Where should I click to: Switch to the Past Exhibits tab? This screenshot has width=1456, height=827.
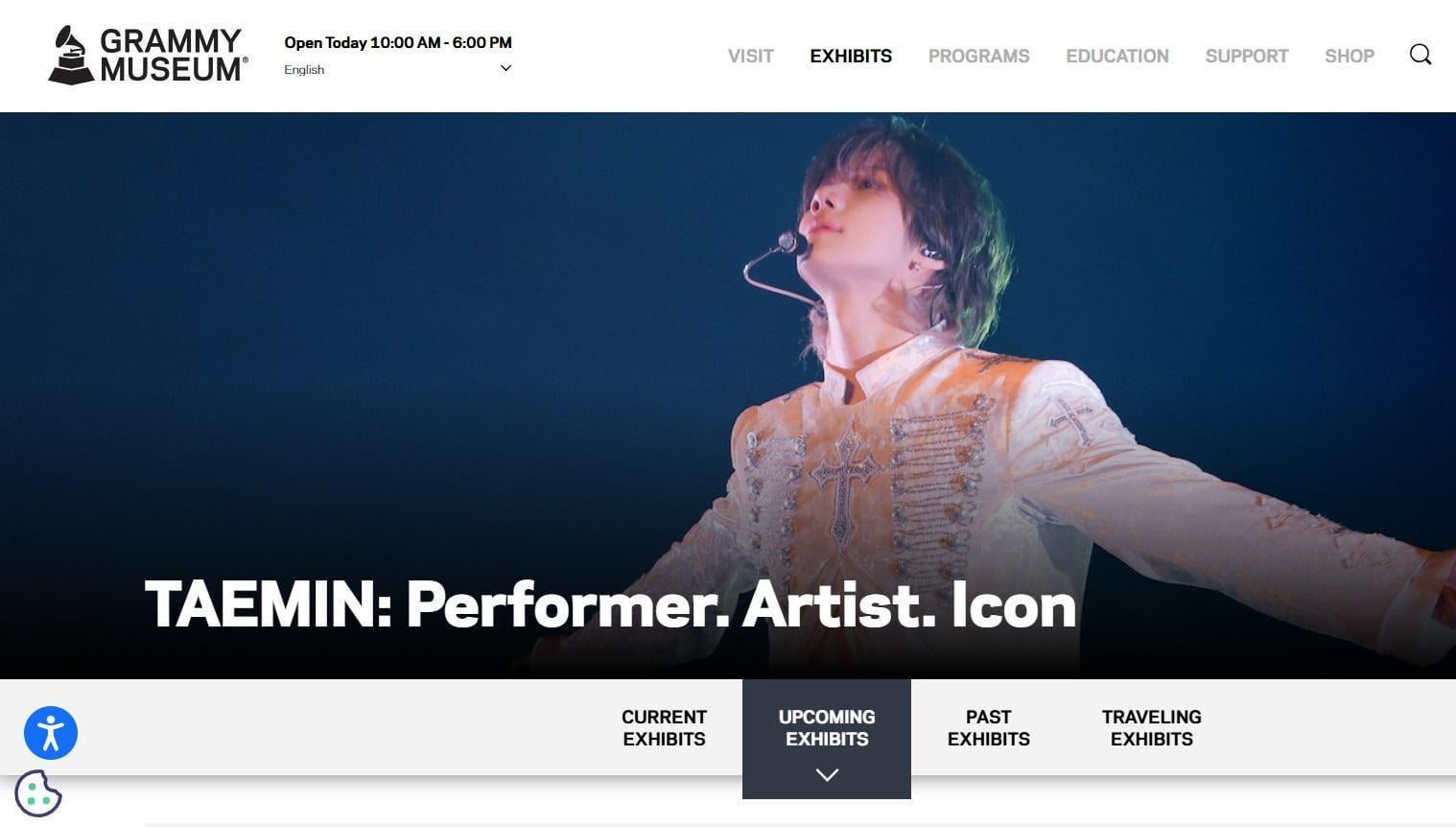pyautogui.click(x=989, y=728)
